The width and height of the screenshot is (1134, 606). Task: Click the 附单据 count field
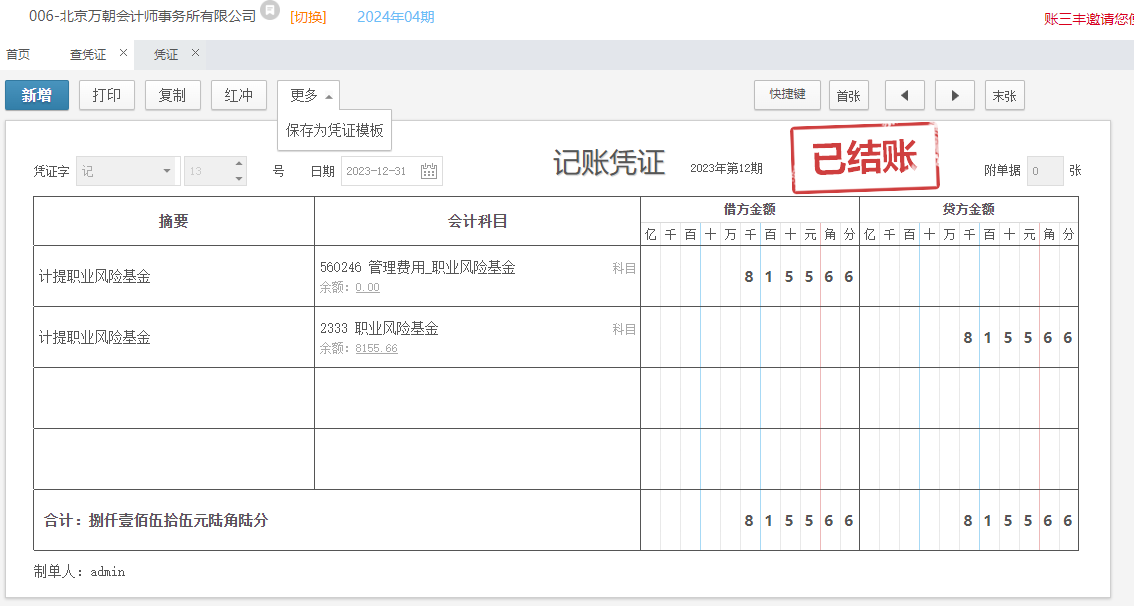tap(1045, 171)
